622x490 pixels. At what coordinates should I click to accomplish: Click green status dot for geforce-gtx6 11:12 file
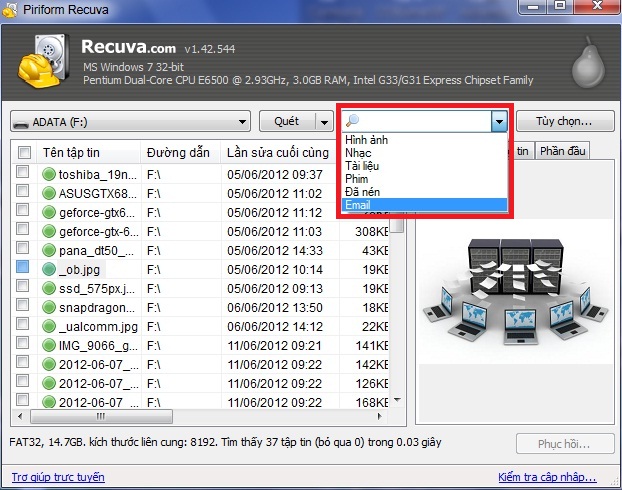[x=48, y=212]
